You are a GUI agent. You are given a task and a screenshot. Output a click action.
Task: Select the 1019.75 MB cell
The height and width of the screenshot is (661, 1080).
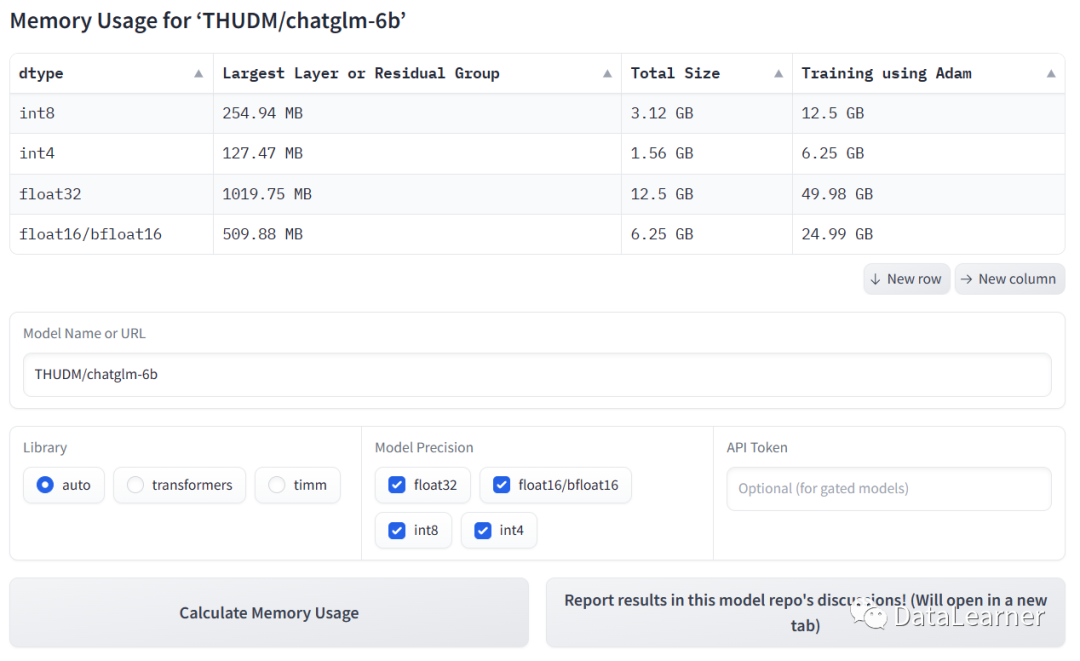417,194
